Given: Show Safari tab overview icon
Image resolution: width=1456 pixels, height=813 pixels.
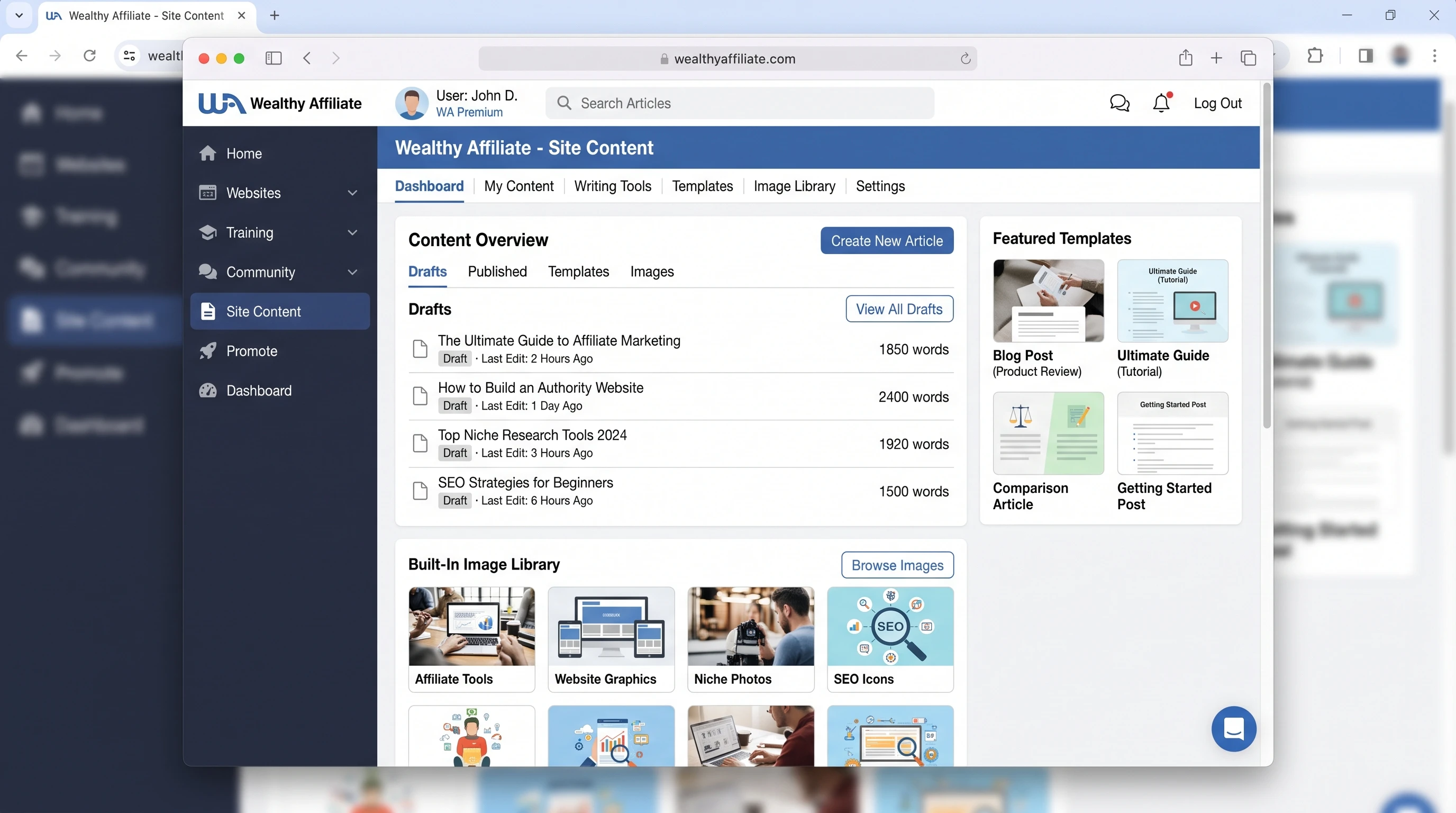Looking at the screenshot, I should click(1248, 58).
